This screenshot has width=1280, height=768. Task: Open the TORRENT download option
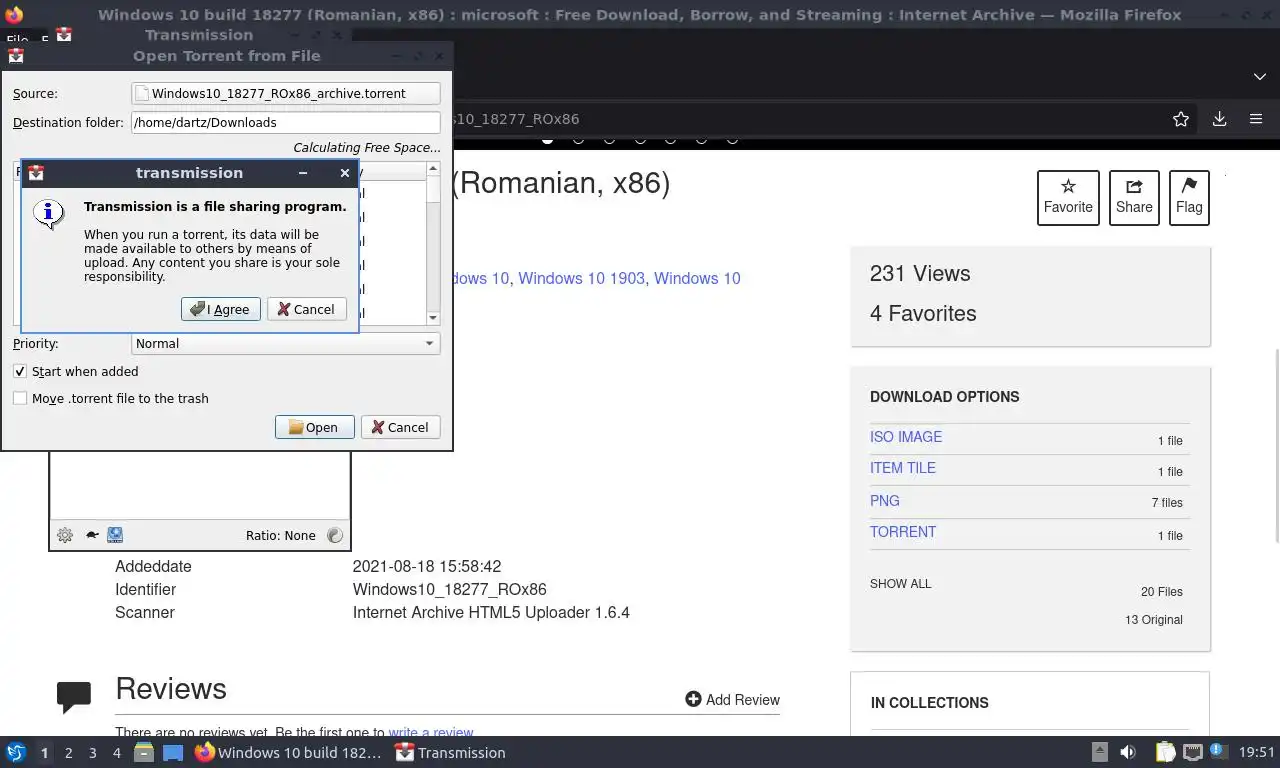[903, 532]
